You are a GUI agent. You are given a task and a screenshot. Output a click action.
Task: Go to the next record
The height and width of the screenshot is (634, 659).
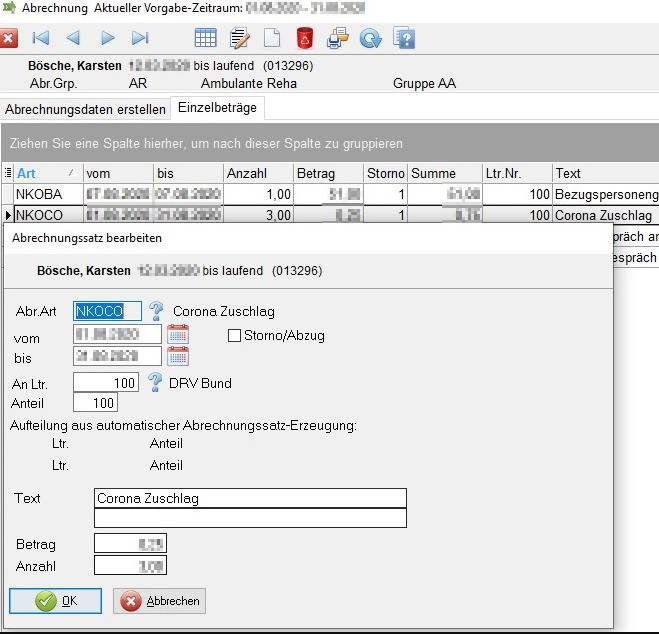pyautogui.click(x=107, y=39)
